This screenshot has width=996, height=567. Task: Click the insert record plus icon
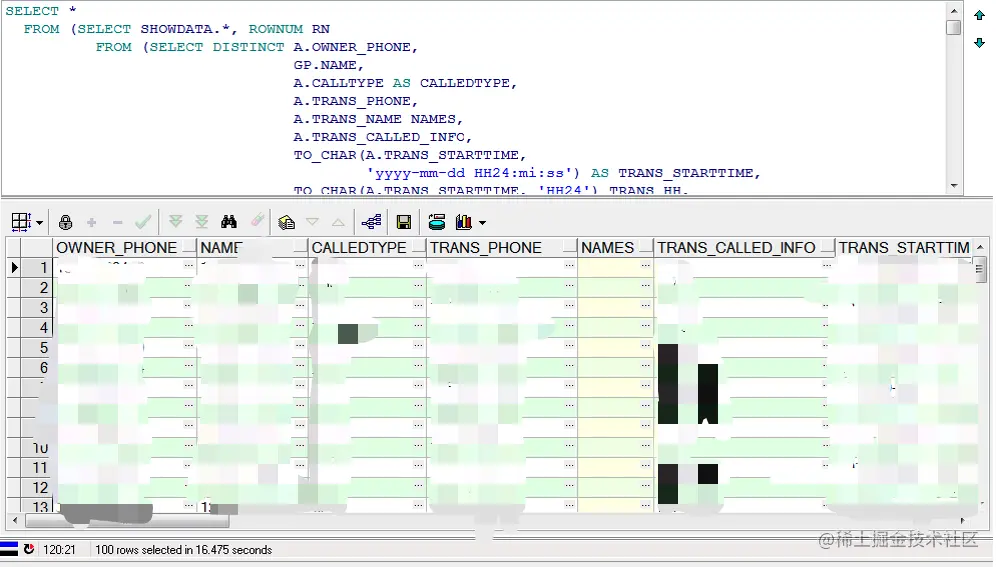tap(91, 222)
